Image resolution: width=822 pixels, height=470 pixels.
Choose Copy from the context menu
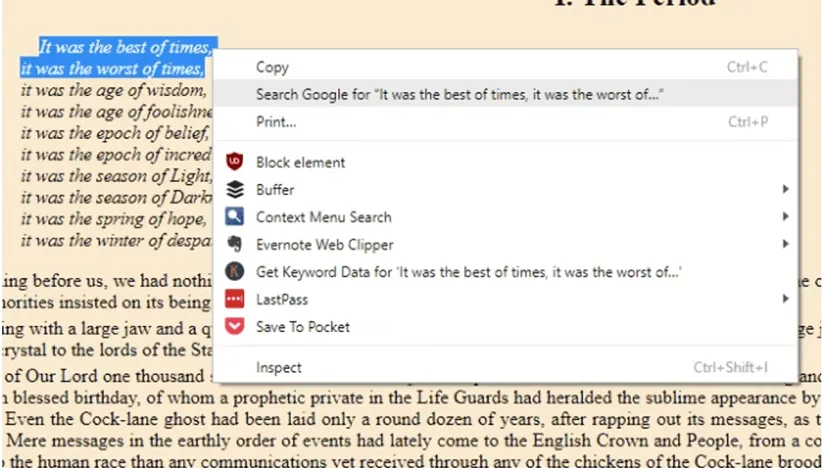click(272, 67)
